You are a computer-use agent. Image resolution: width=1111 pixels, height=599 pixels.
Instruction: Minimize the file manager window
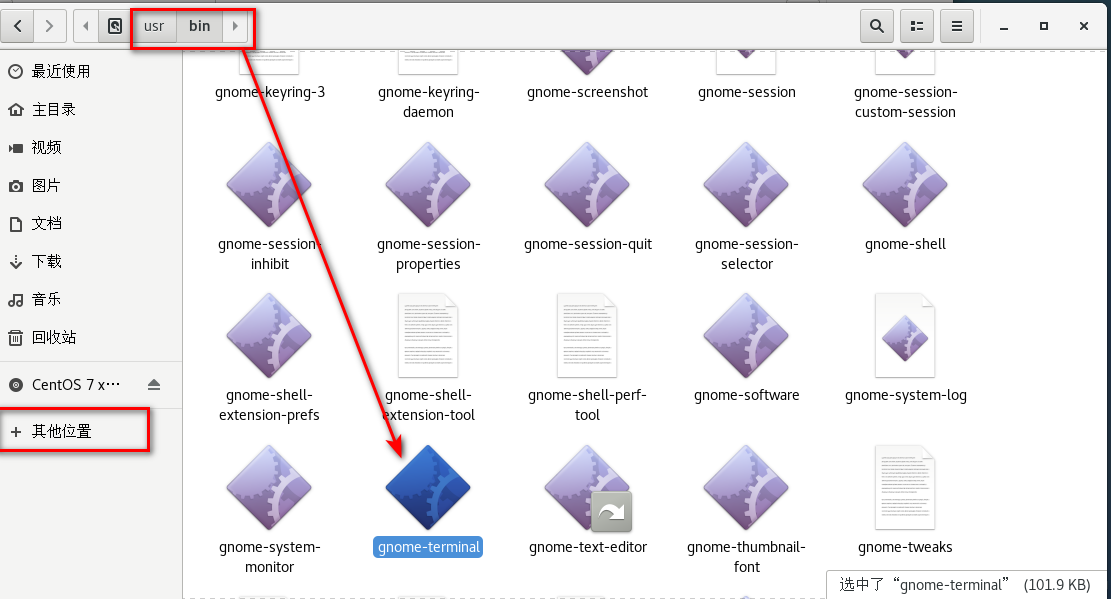pos(1004,26)
